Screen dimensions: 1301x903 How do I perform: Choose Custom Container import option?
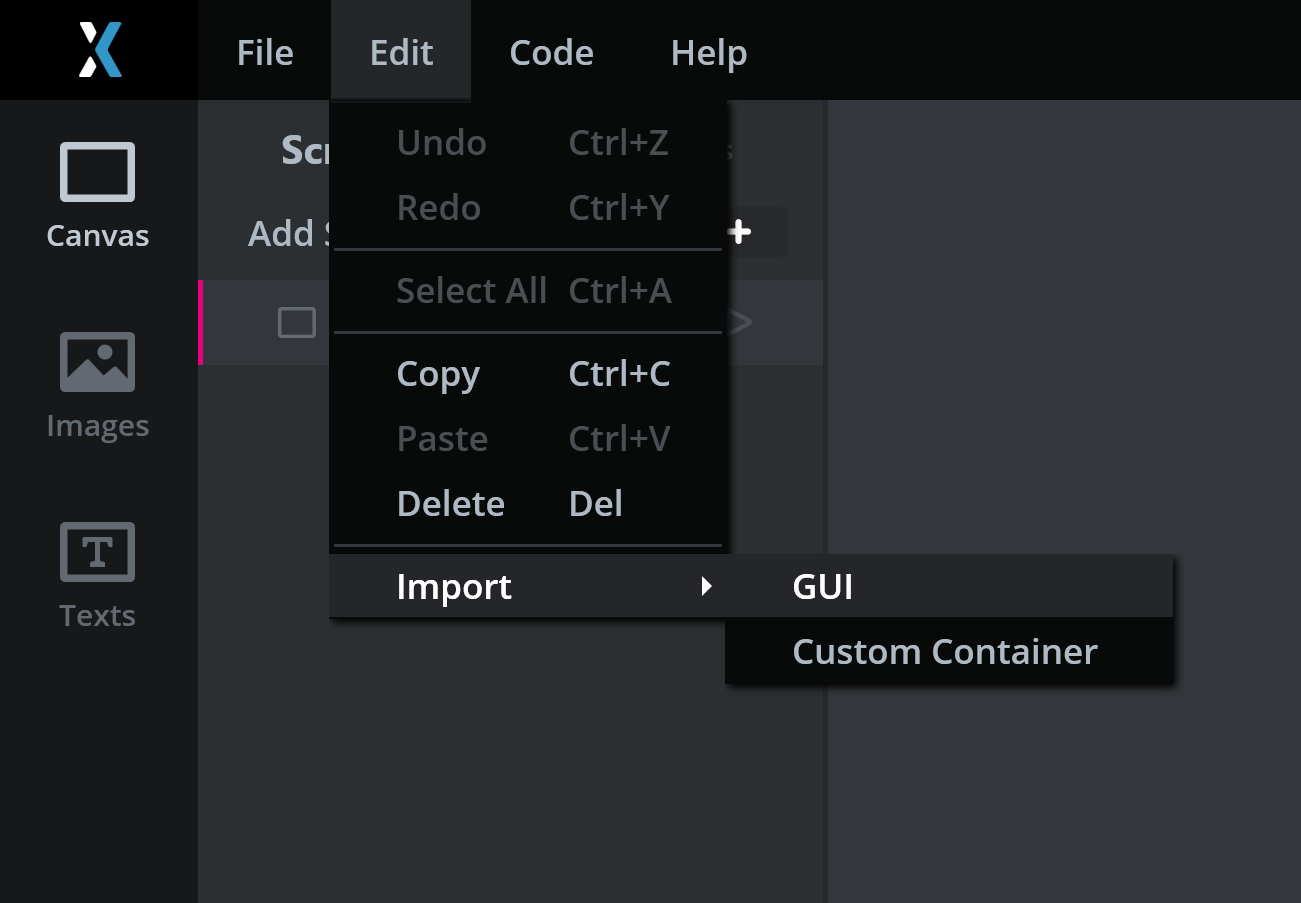click(944, 652)
